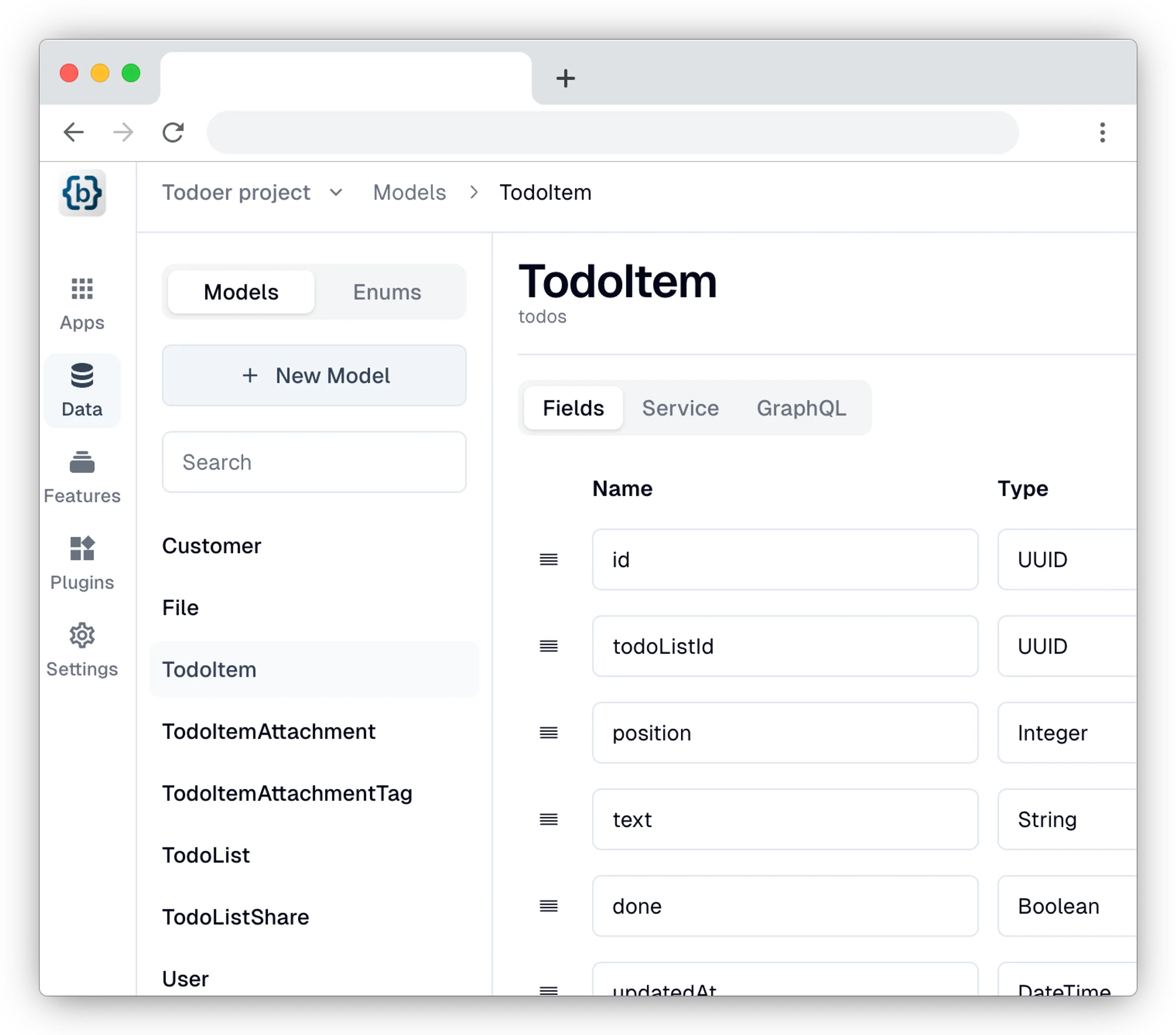Open the Service tab
The image size is (1176, 1035).
[680, 408]
